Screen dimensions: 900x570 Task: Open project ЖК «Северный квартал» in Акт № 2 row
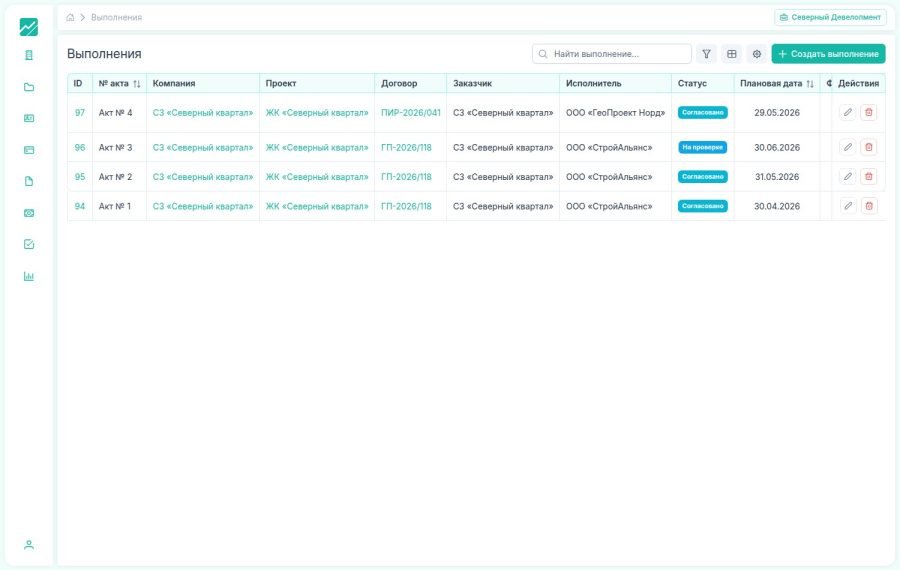pyautogui.click(x=317, y=177)
